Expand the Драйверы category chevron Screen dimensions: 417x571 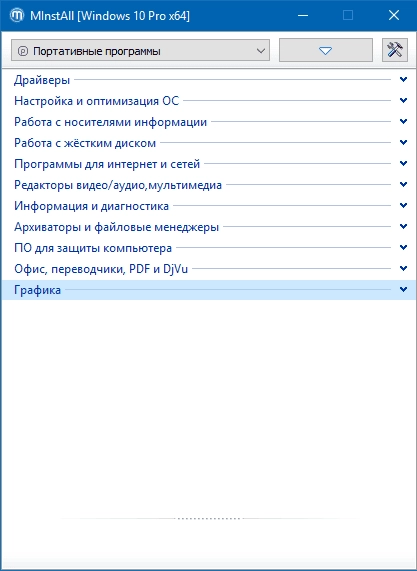403,79
